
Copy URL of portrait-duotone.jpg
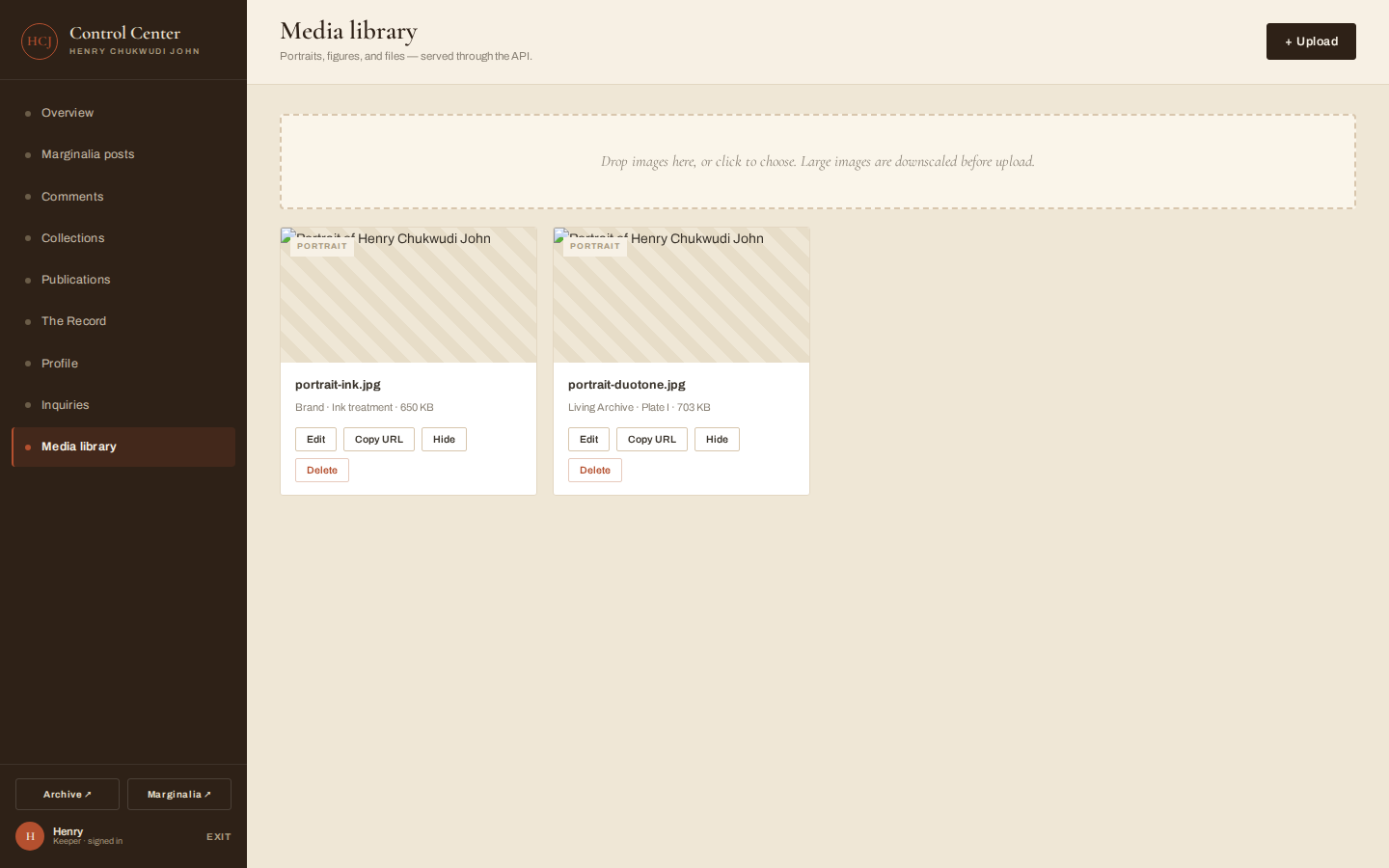coord(652,440)
